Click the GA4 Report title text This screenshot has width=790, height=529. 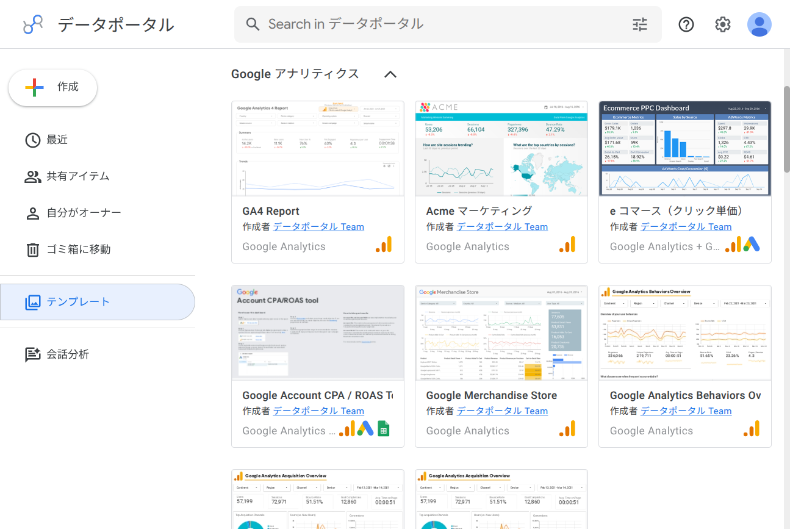point(271,211)
